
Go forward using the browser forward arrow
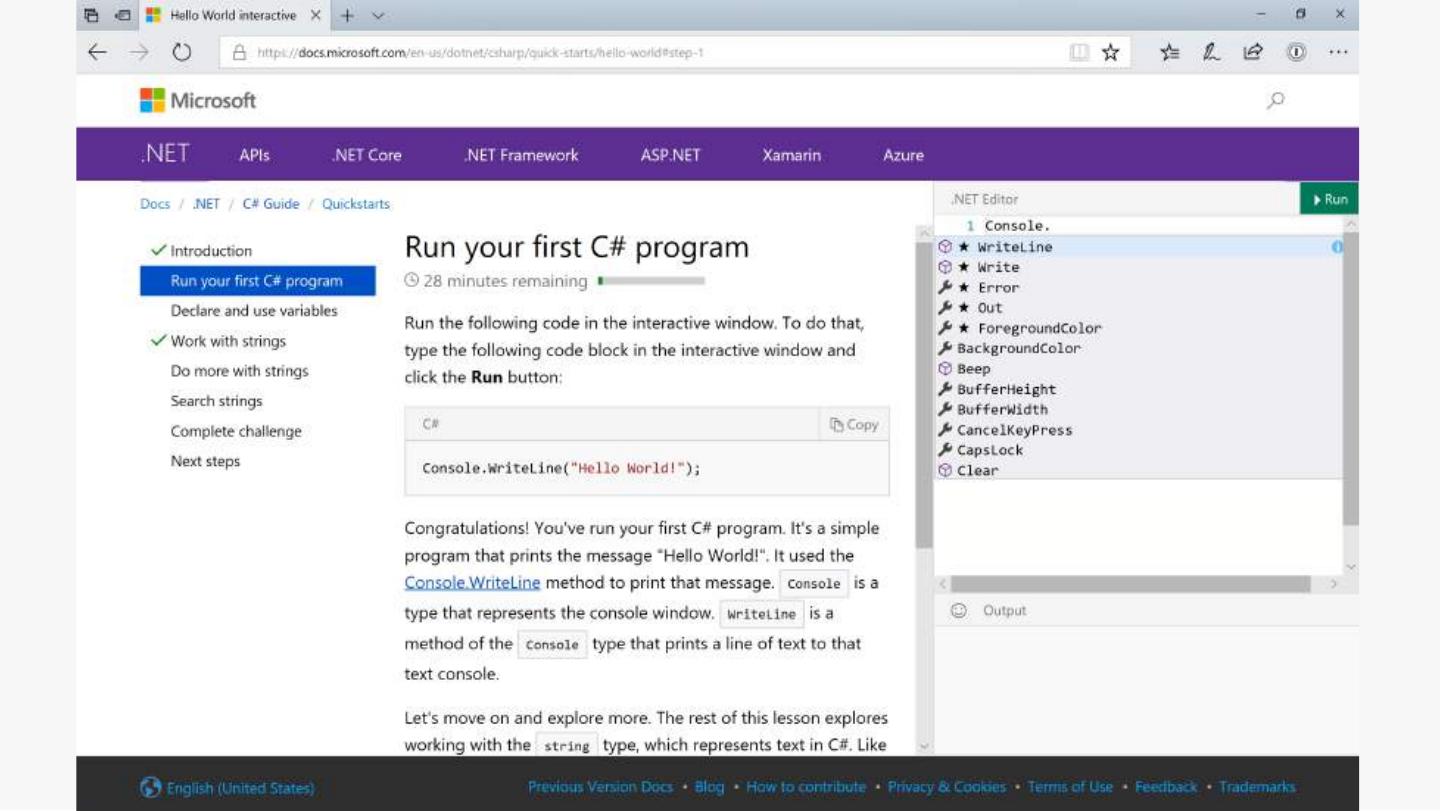coord(139,53)
